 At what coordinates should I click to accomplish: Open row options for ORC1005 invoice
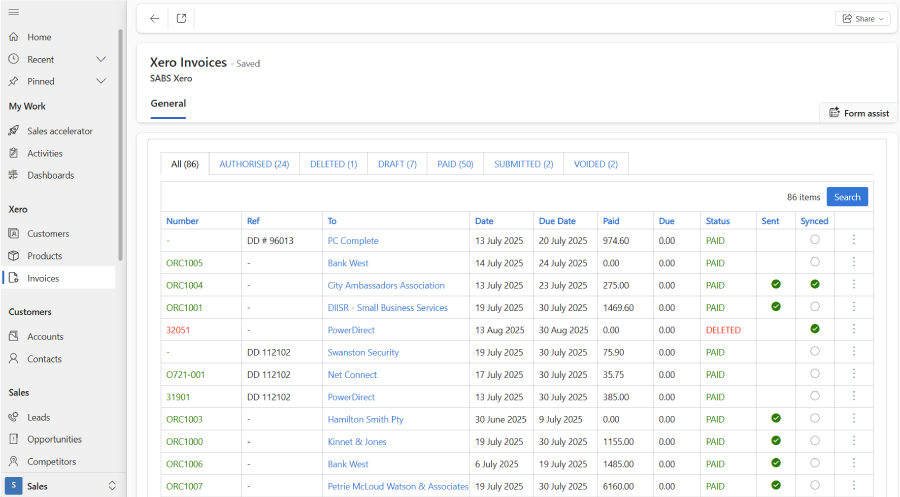(x=853, y=263)
